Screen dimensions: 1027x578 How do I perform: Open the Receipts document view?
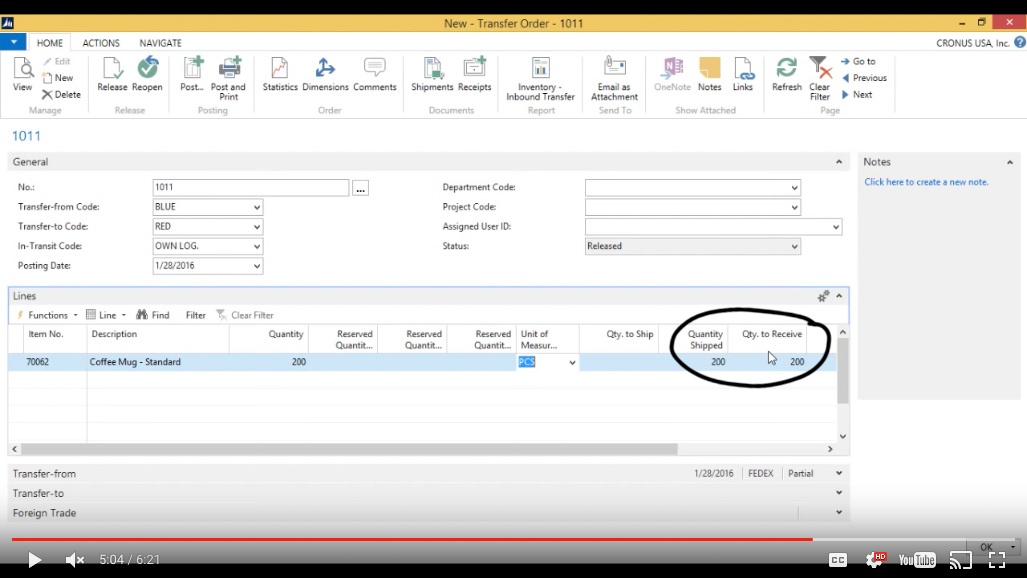click(x=474, y=76)
